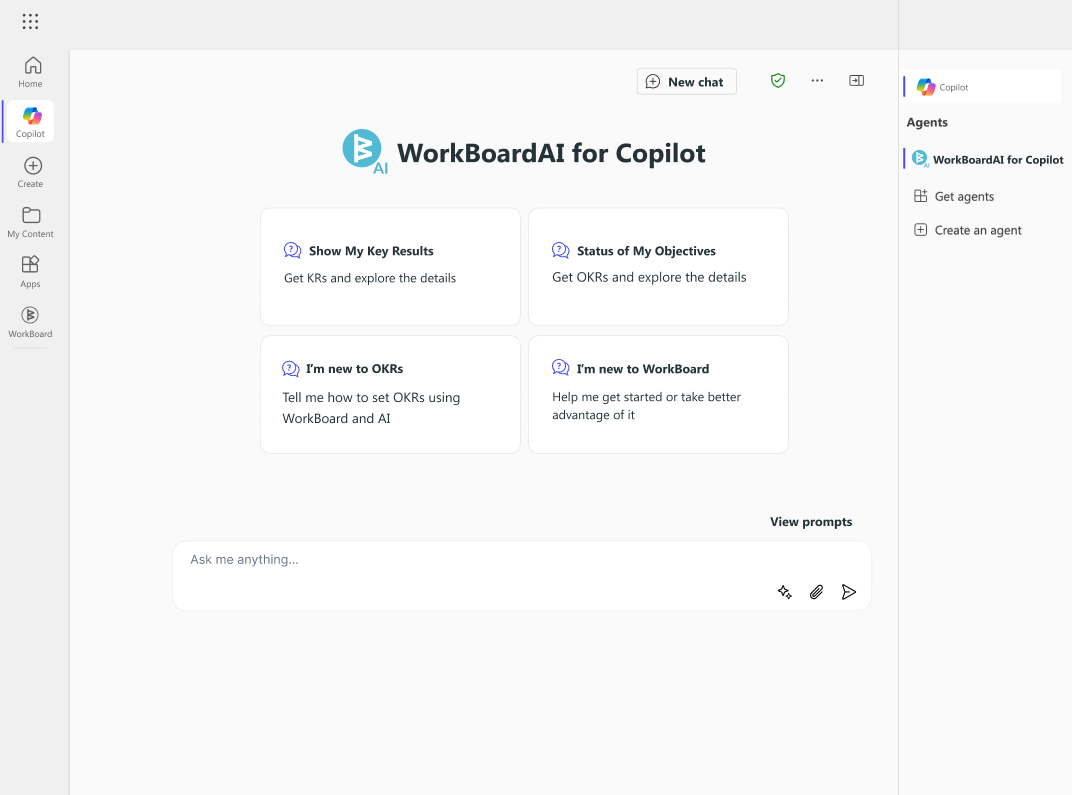
Task: Click the send message arrow icon
Action: tap(849, 592)
